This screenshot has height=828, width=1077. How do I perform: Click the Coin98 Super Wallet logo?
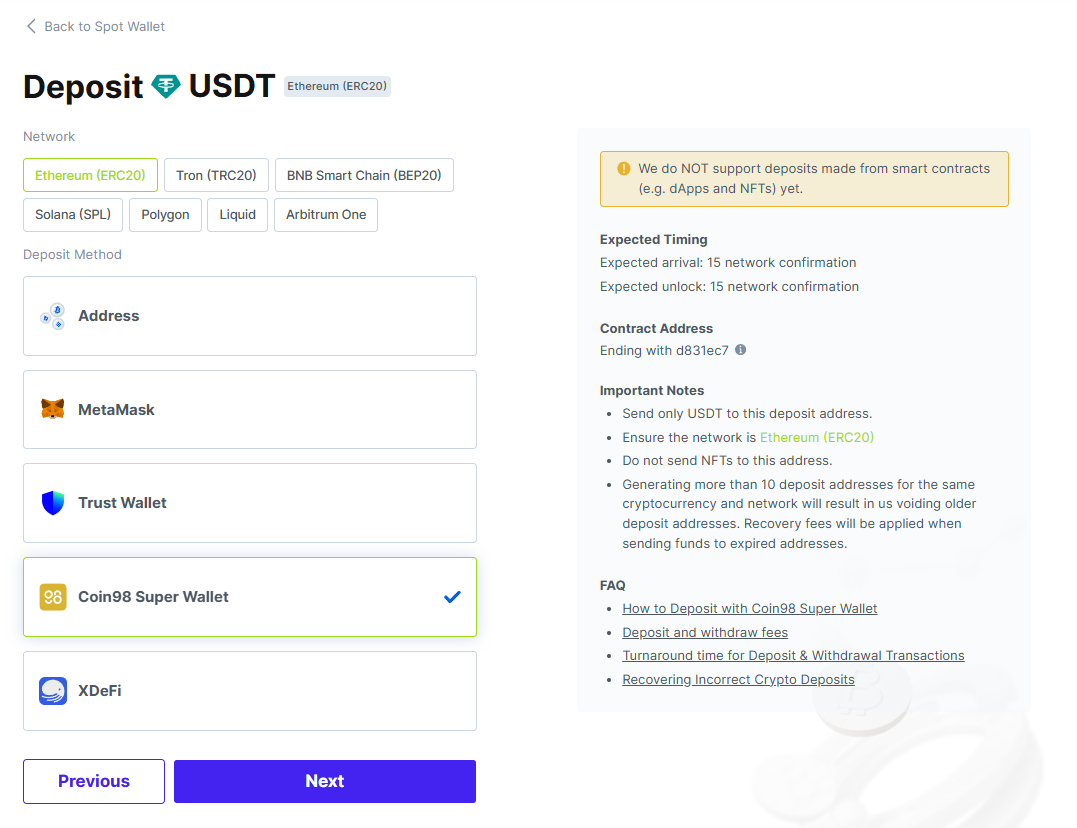[53, 597]
